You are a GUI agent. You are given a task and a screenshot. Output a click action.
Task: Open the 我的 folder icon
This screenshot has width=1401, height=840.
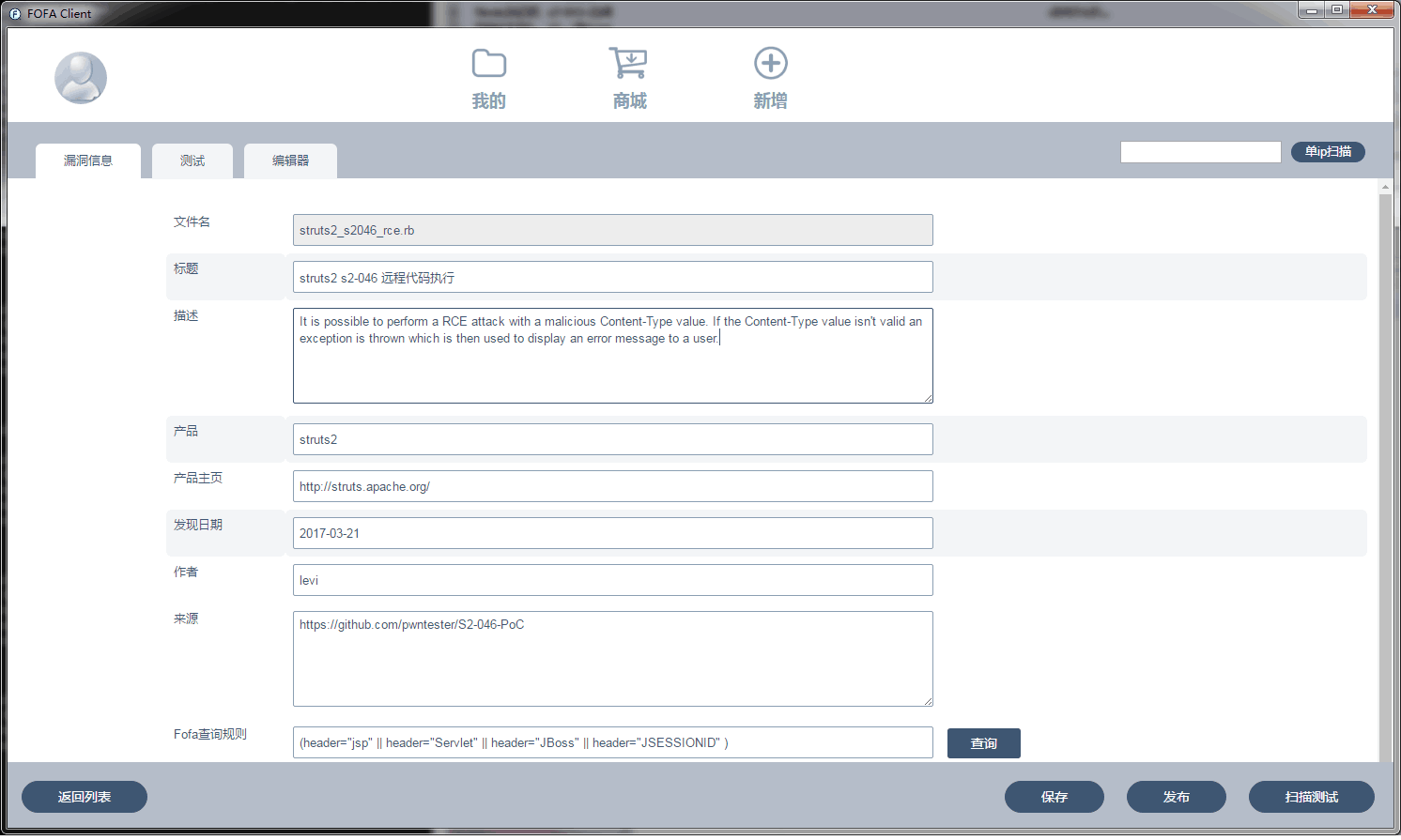pos(488,63)
